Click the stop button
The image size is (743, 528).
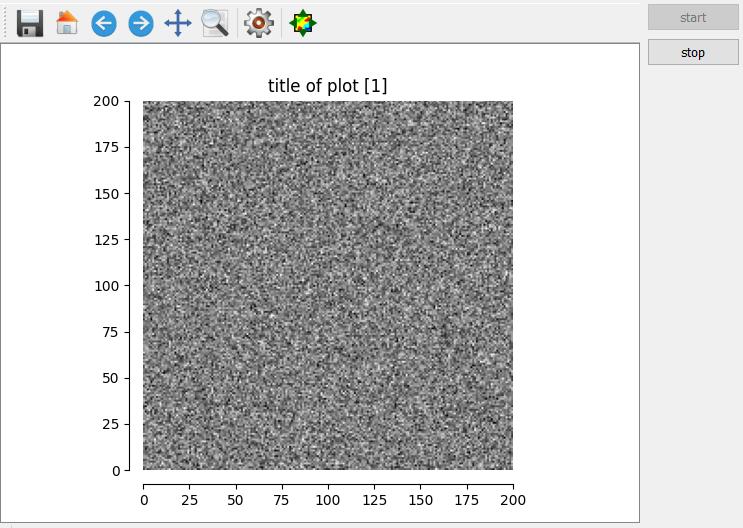(693, 52)
